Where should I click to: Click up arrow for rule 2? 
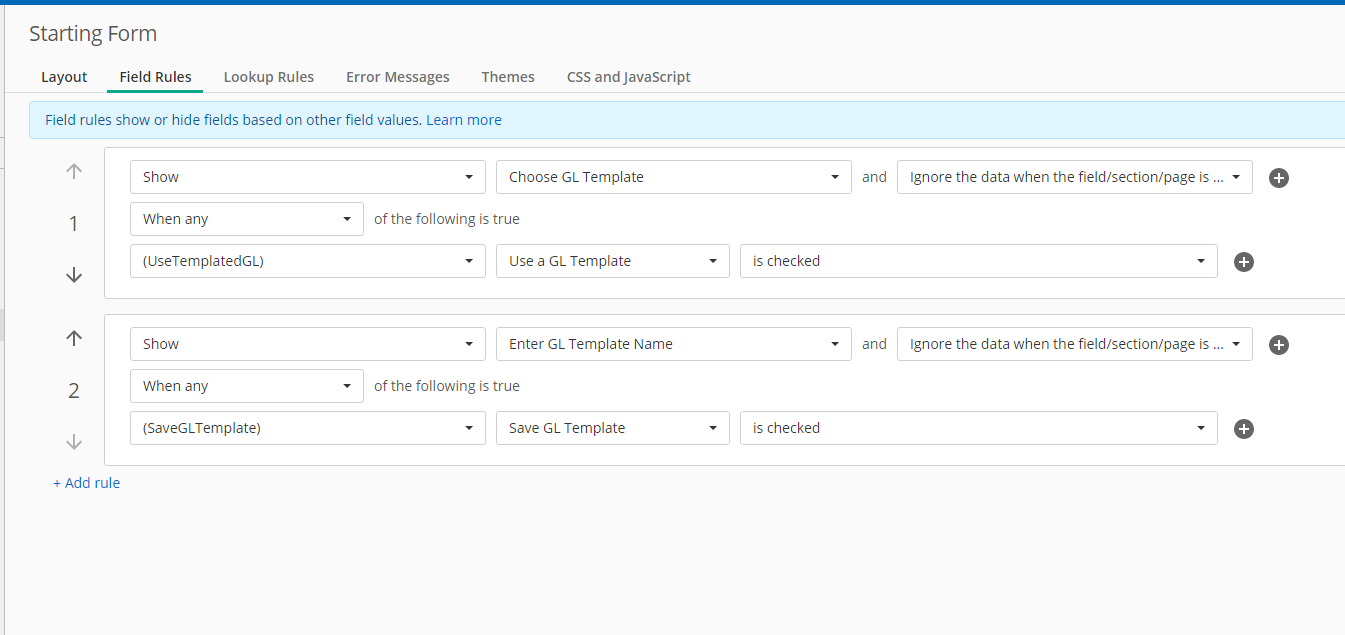tap(74, 338)
